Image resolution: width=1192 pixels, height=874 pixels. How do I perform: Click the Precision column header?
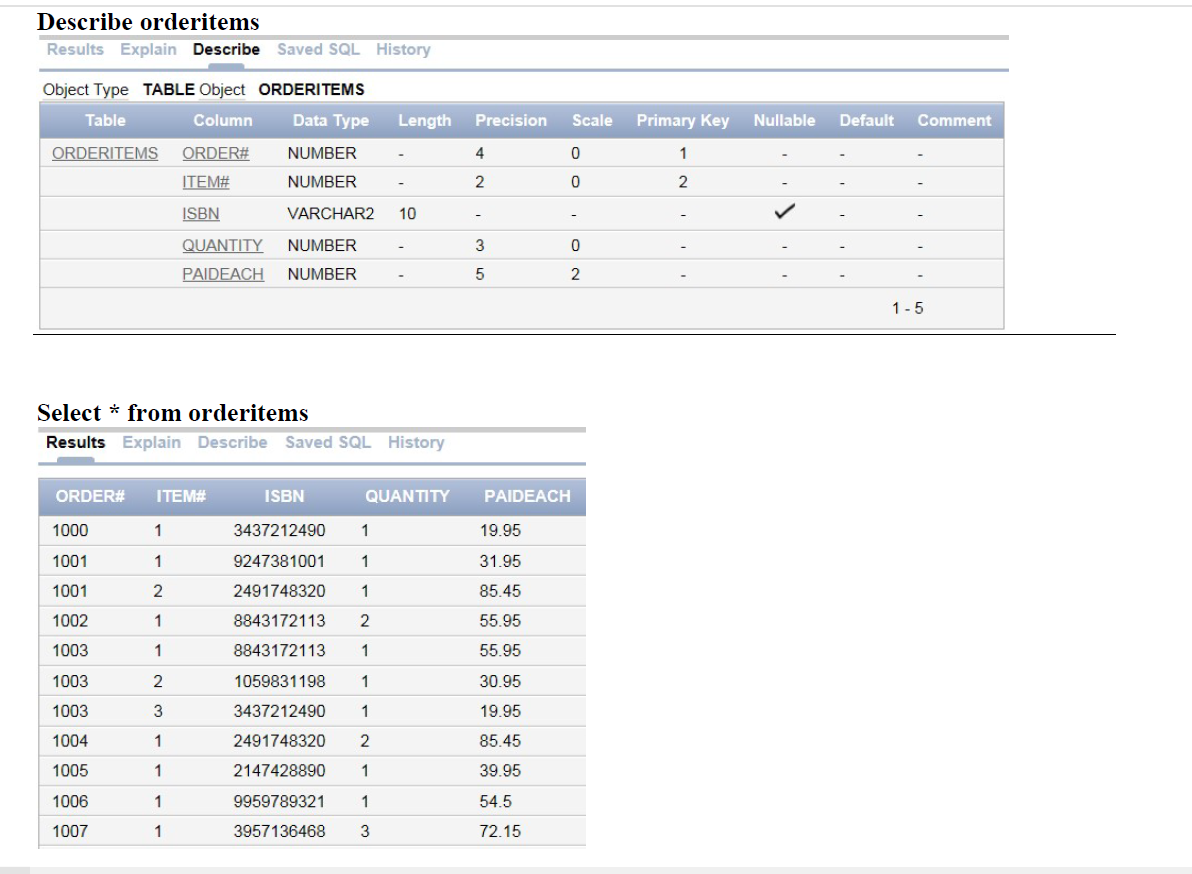pyautogui.click(x=511, y=121)
